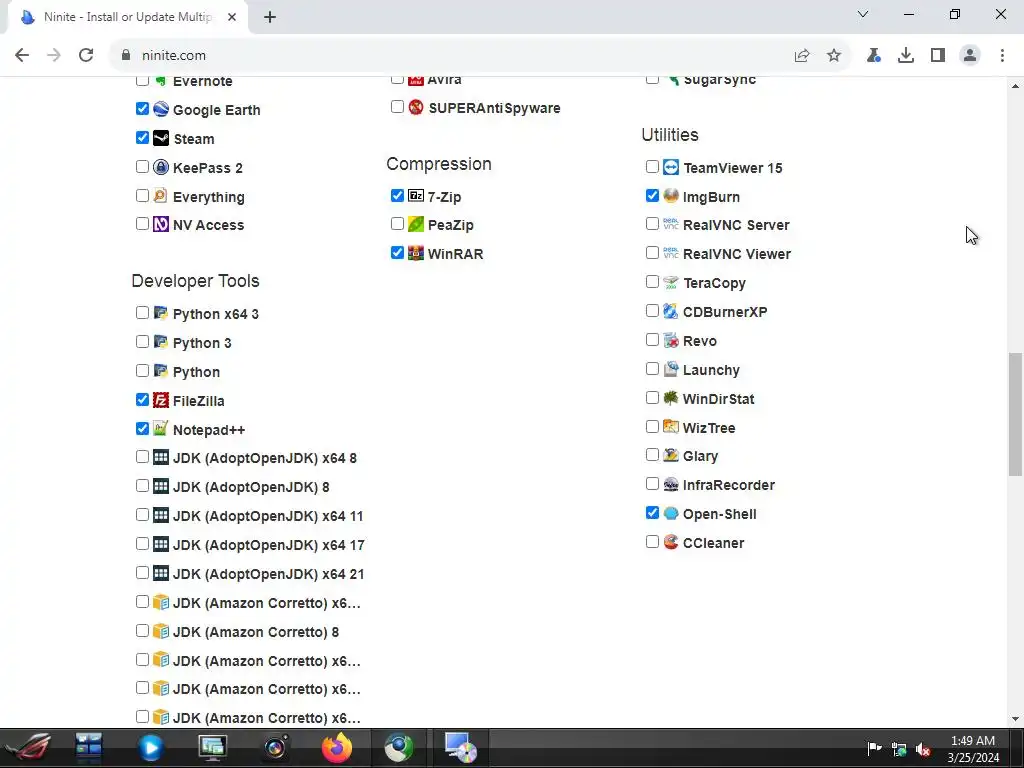Open a new browser tab

[x=270, y=18]
